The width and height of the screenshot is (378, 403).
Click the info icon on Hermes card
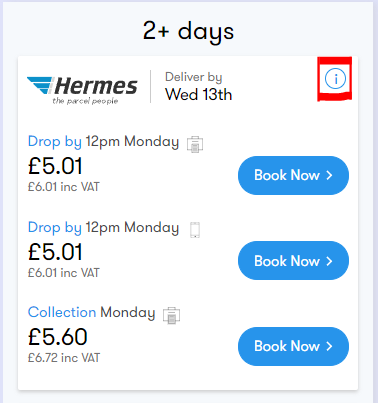[x=335, y=79]
